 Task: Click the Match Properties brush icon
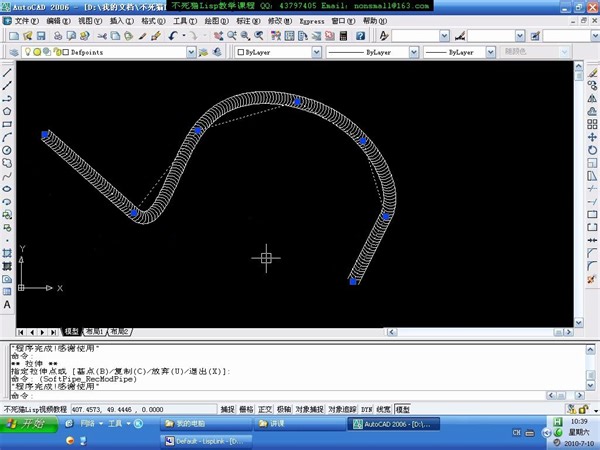click(x=155, y=36)
